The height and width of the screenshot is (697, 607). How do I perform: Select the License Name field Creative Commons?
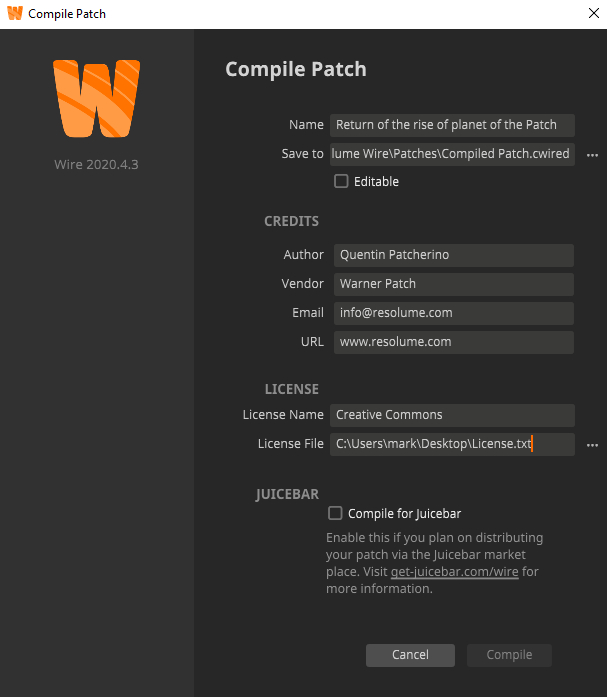tap(452, 415)
